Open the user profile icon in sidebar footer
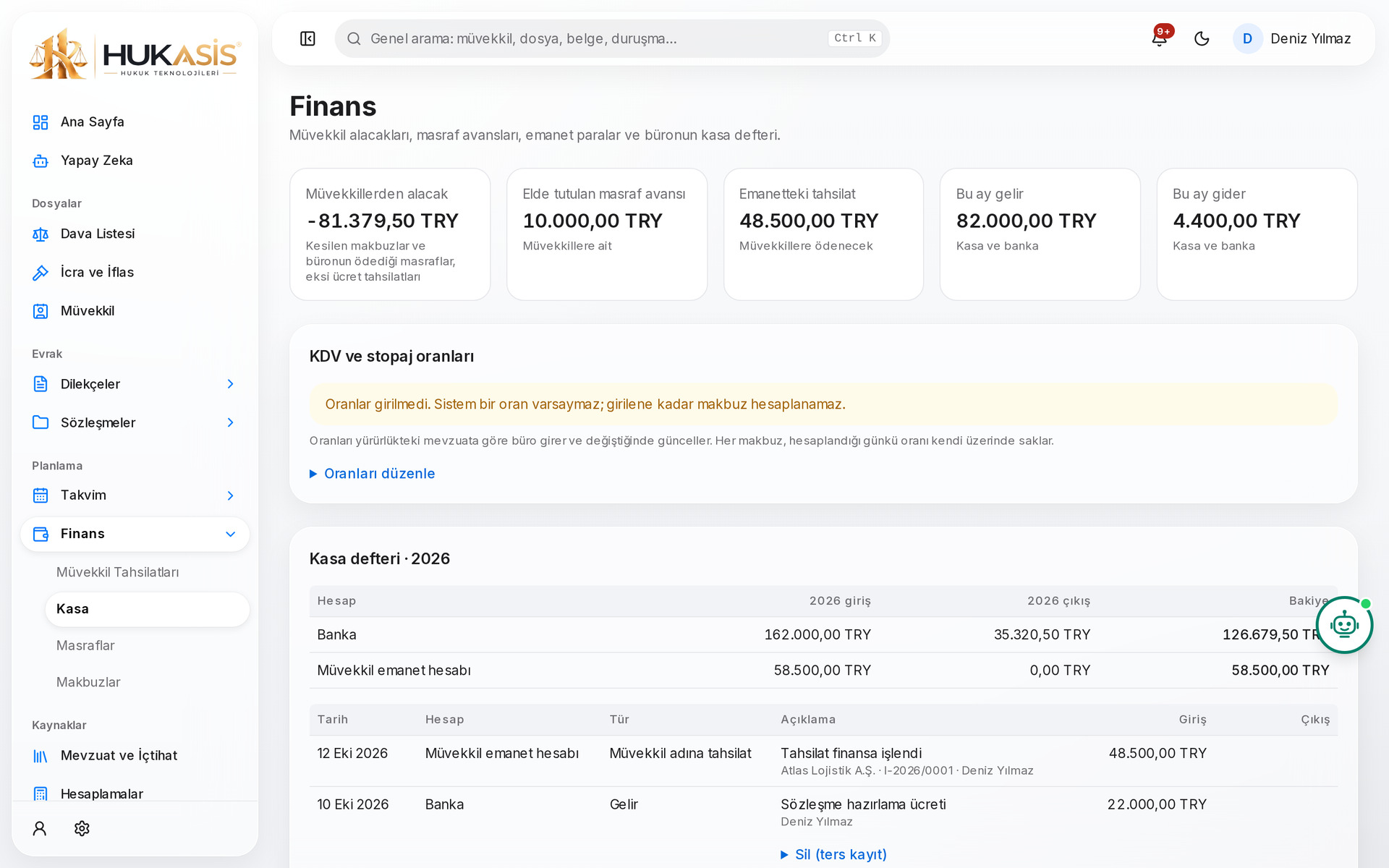The image size is (1389, 868). point(40,828)
